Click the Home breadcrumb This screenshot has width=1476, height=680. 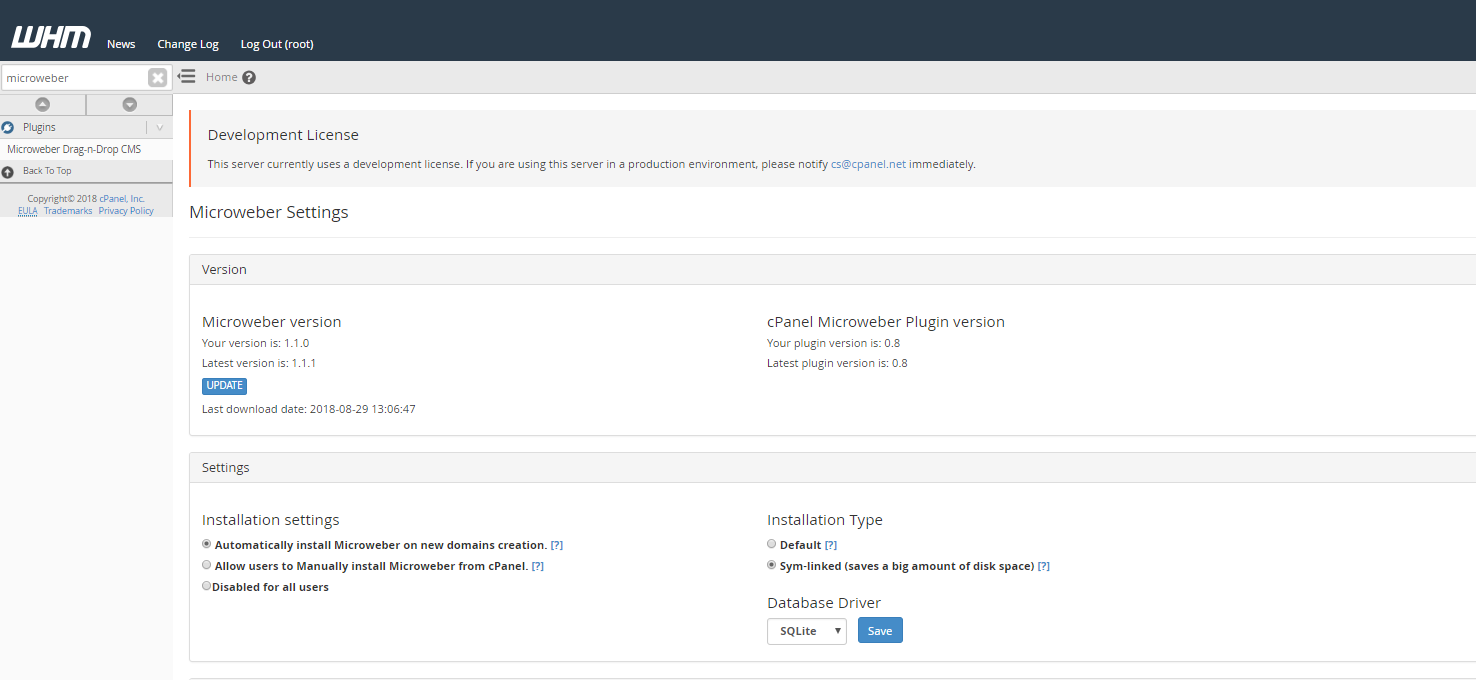point(222,77)
